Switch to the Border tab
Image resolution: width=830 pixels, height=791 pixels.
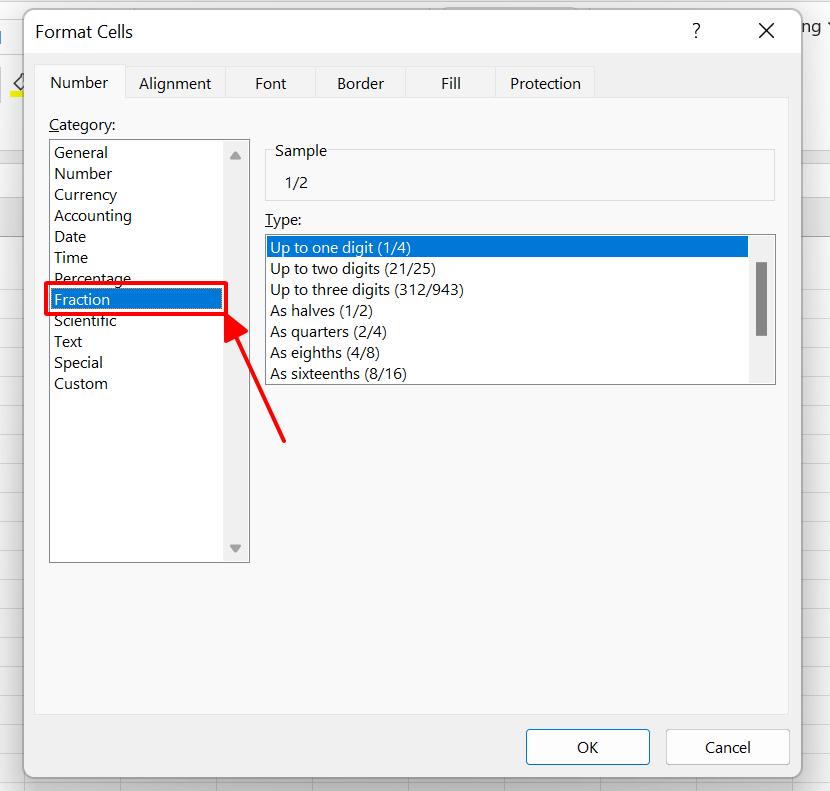pos(360,84)
